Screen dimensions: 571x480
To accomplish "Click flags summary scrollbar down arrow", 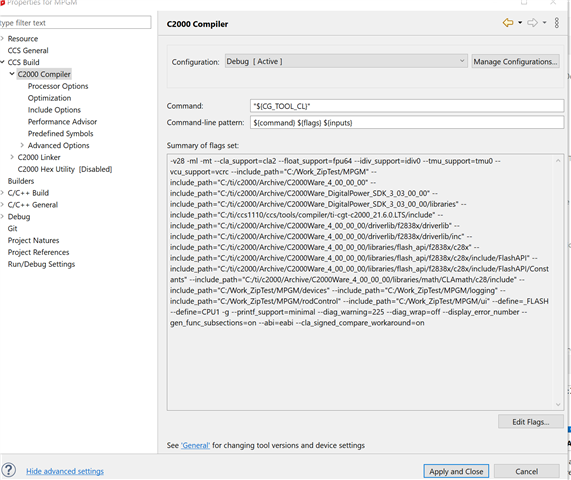I will 558,404.
